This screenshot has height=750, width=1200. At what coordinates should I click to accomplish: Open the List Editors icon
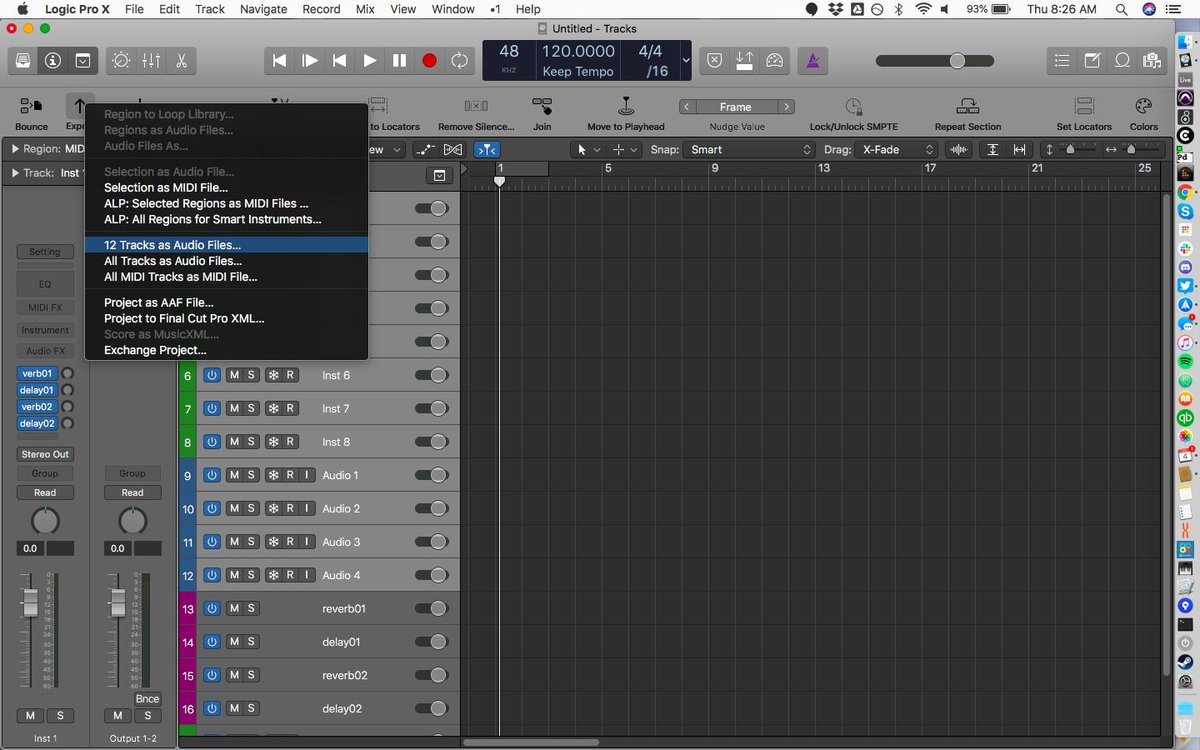pos(1062,60)
